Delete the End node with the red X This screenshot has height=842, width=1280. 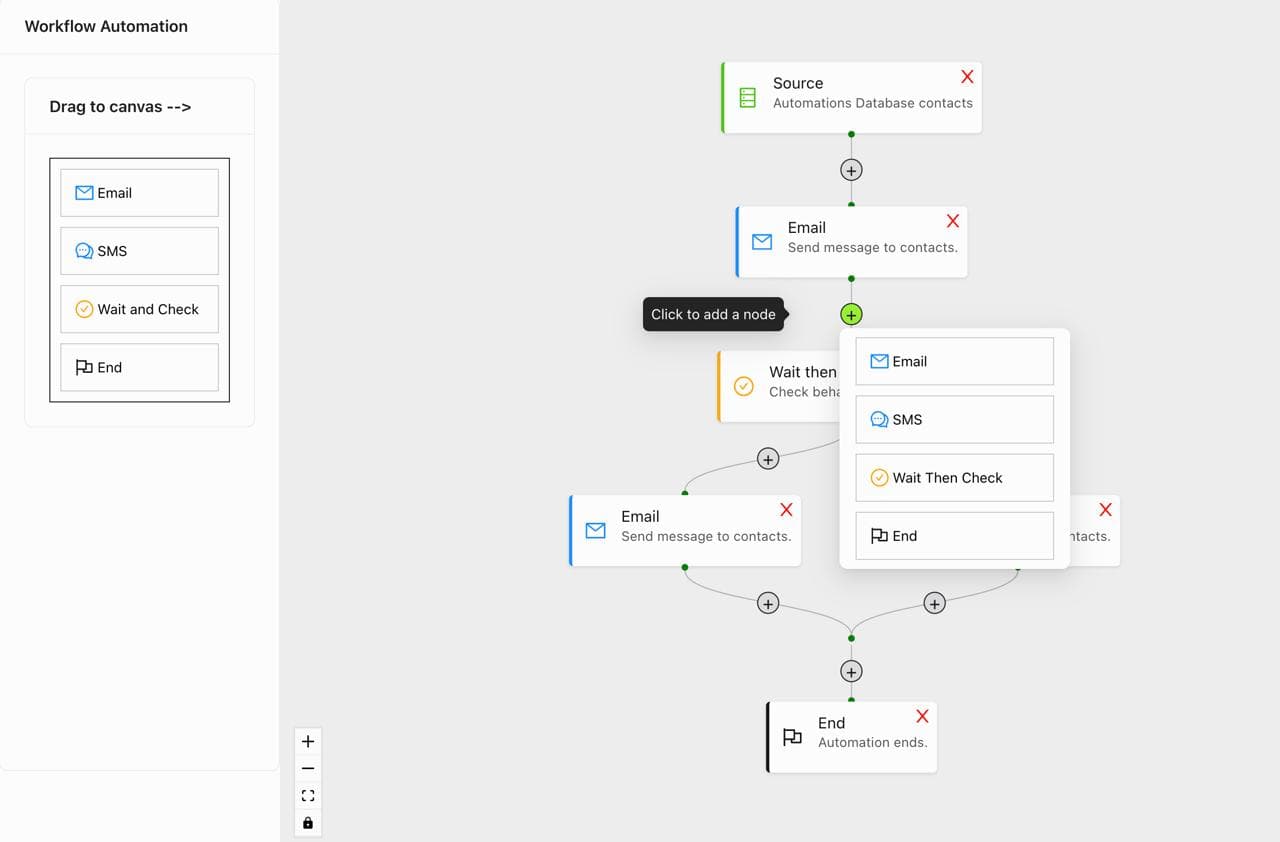[x=921, y=716]
